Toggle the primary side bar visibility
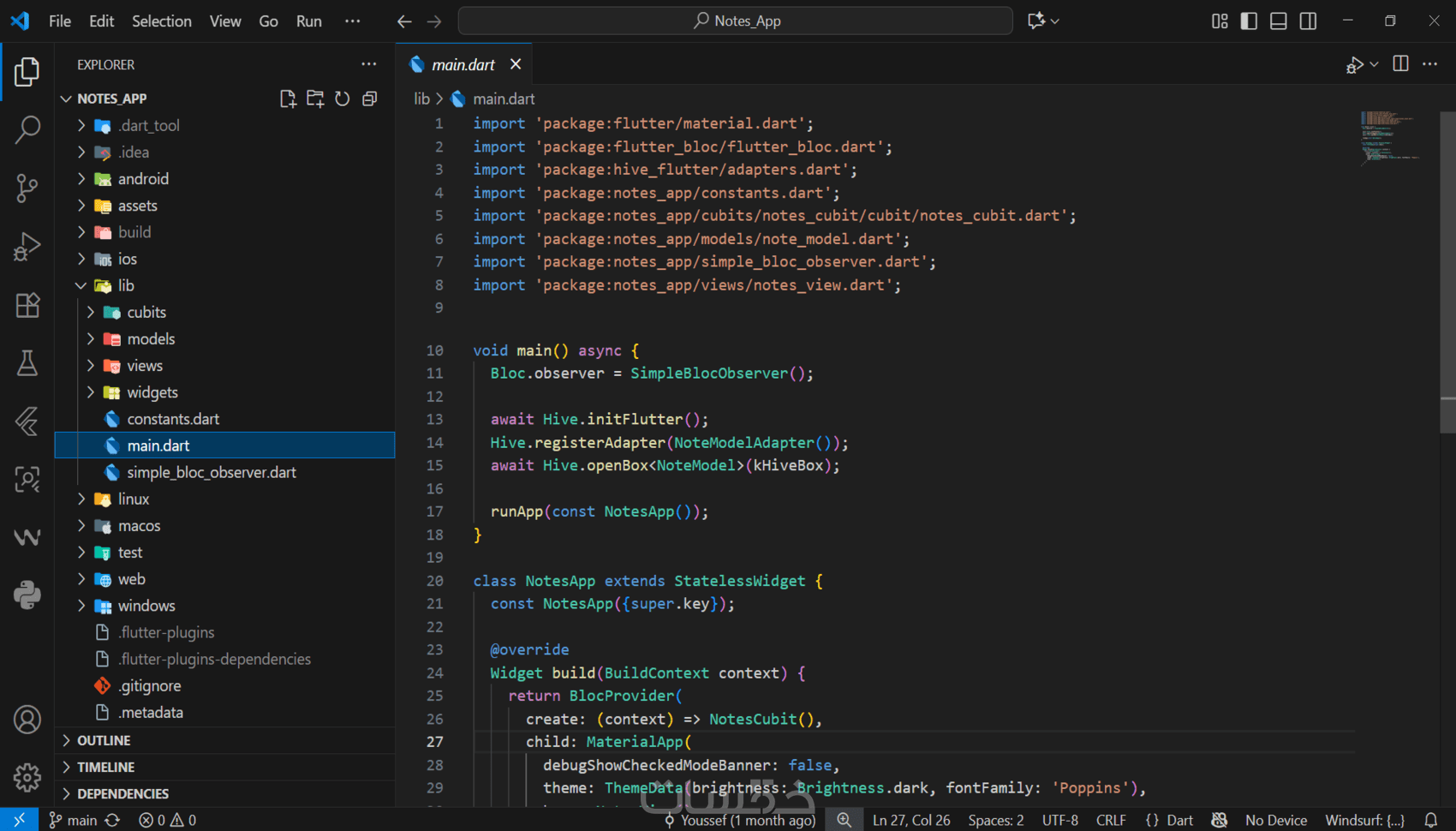This screenshot has width=1456, height=831. (1249, 21)
